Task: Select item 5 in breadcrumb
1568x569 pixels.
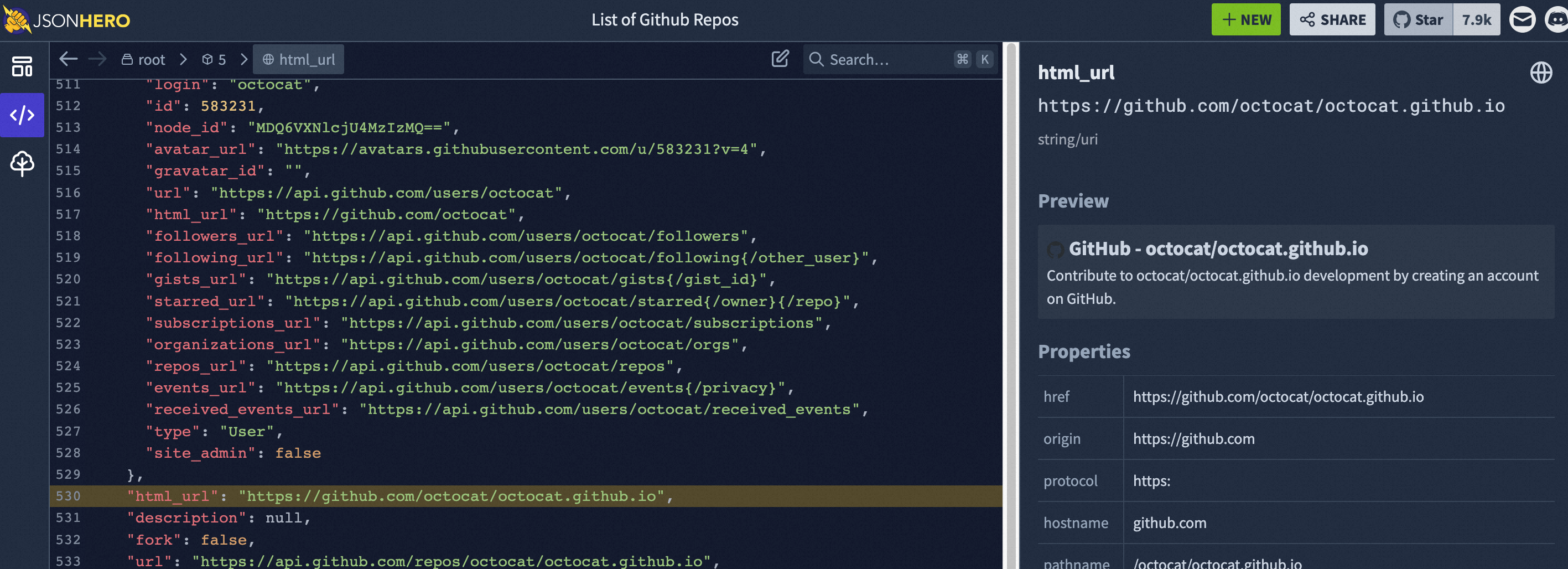Action: coord(214,59)
